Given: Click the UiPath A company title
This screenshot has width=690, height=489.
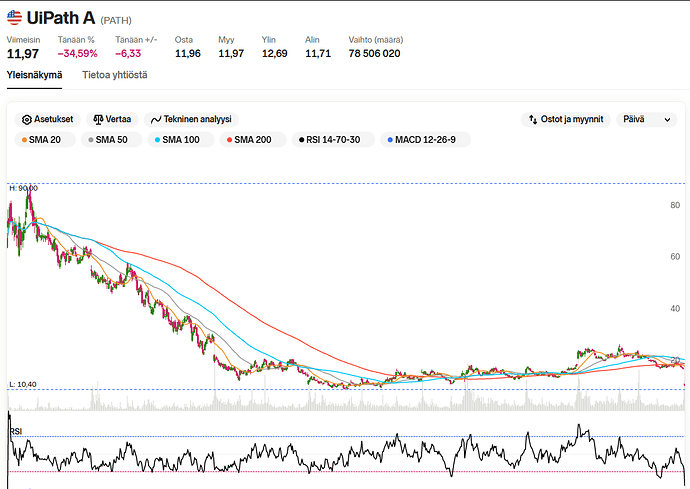Looking at the screenshot, I should tap(61, 18).
